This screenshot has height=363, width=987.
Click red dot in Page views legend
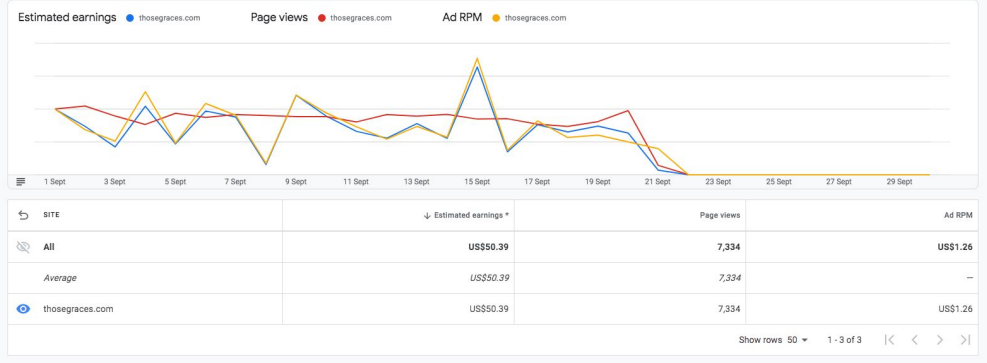pyautogui.click(x=321, y=18)
